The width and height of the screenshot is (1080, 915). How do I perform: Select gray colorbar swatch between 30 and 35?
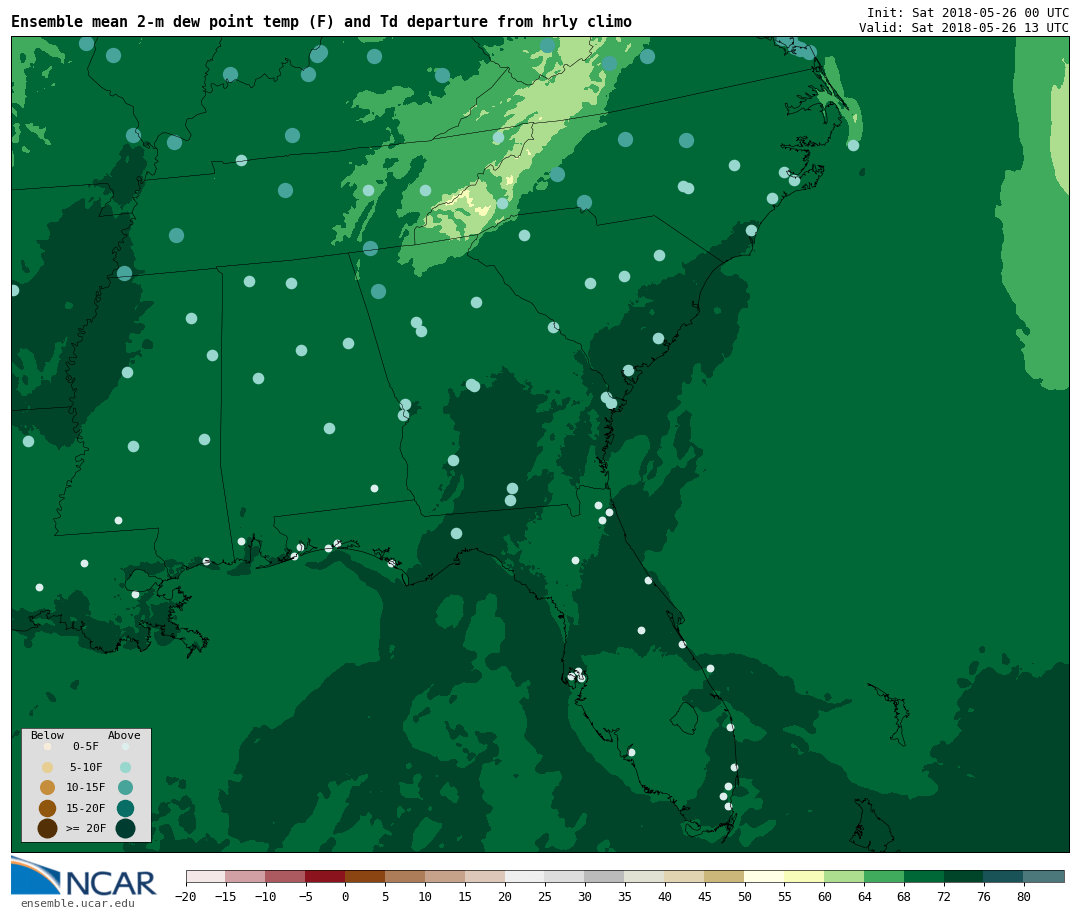(x=605, y=876)
